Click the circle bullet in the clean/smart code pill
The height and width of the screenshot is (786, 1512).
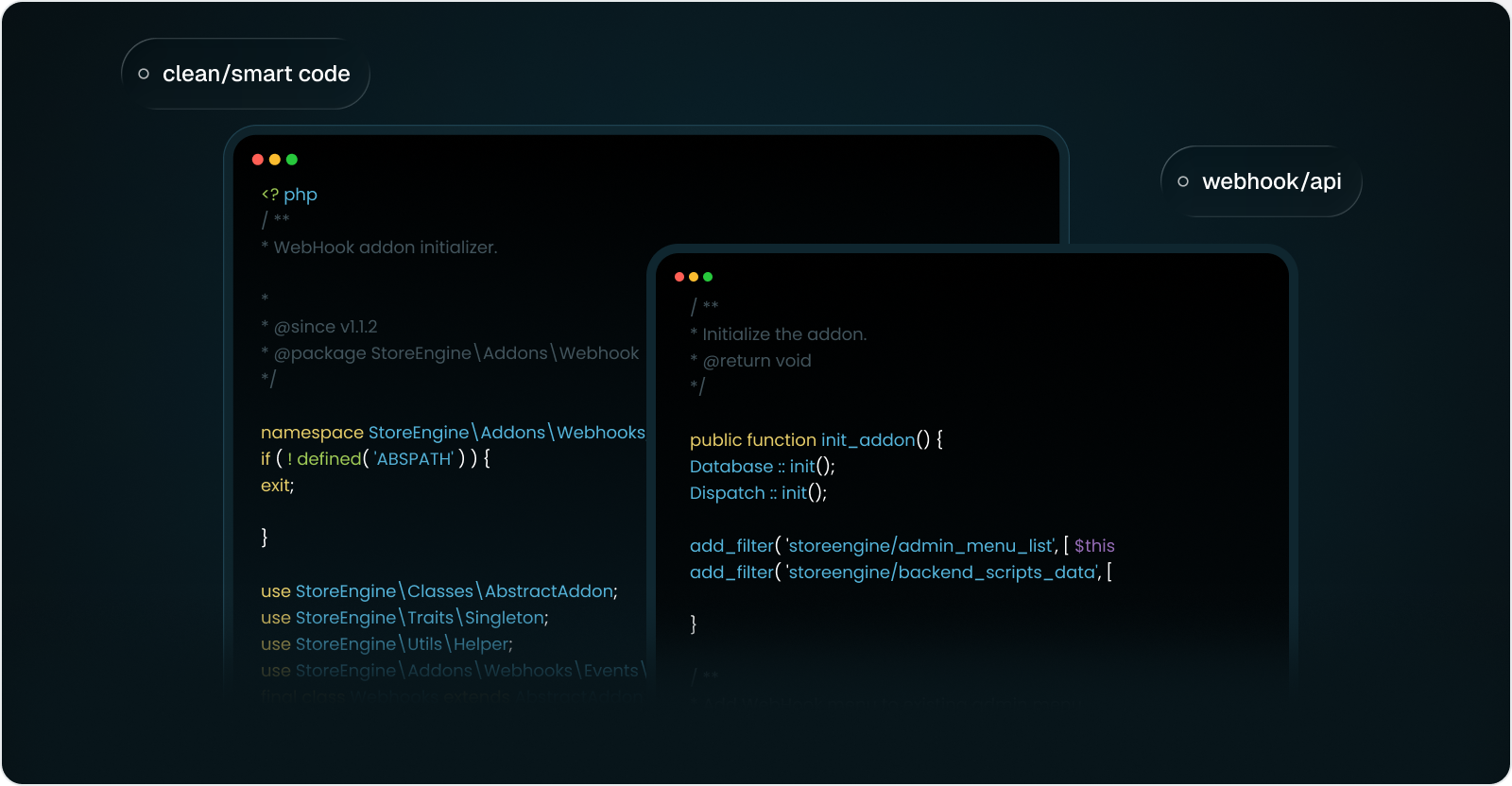(x=144, y=74)
